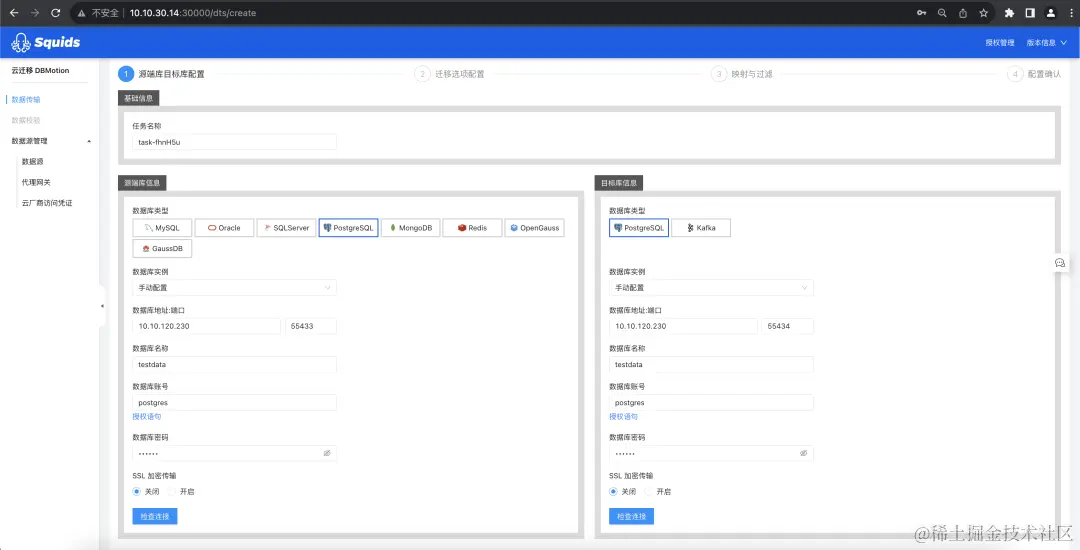The height and width of the screenshot is (550, 1080).
Task: Select MySQL as source database type
Action: tap(162, 228)
